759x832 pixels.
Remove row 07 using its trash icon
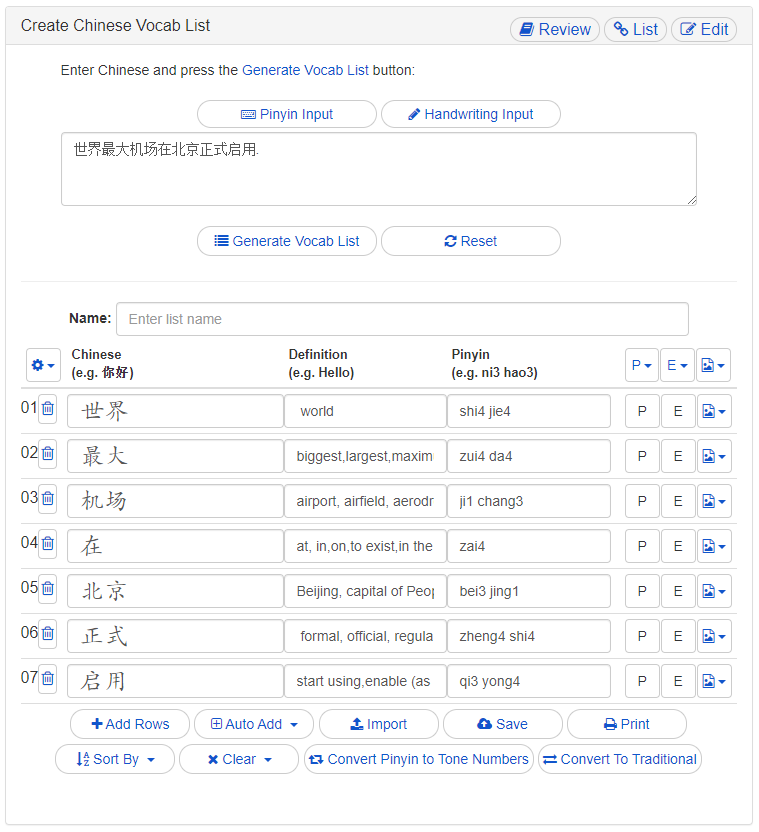pyautogui.click(x=47, y=679)
